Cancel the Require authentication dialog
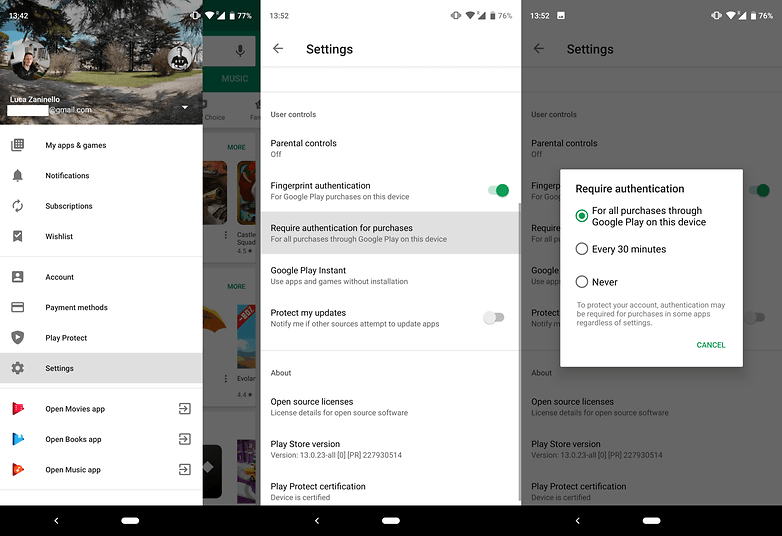Screen dimensions: 782x536 [711, 345]
